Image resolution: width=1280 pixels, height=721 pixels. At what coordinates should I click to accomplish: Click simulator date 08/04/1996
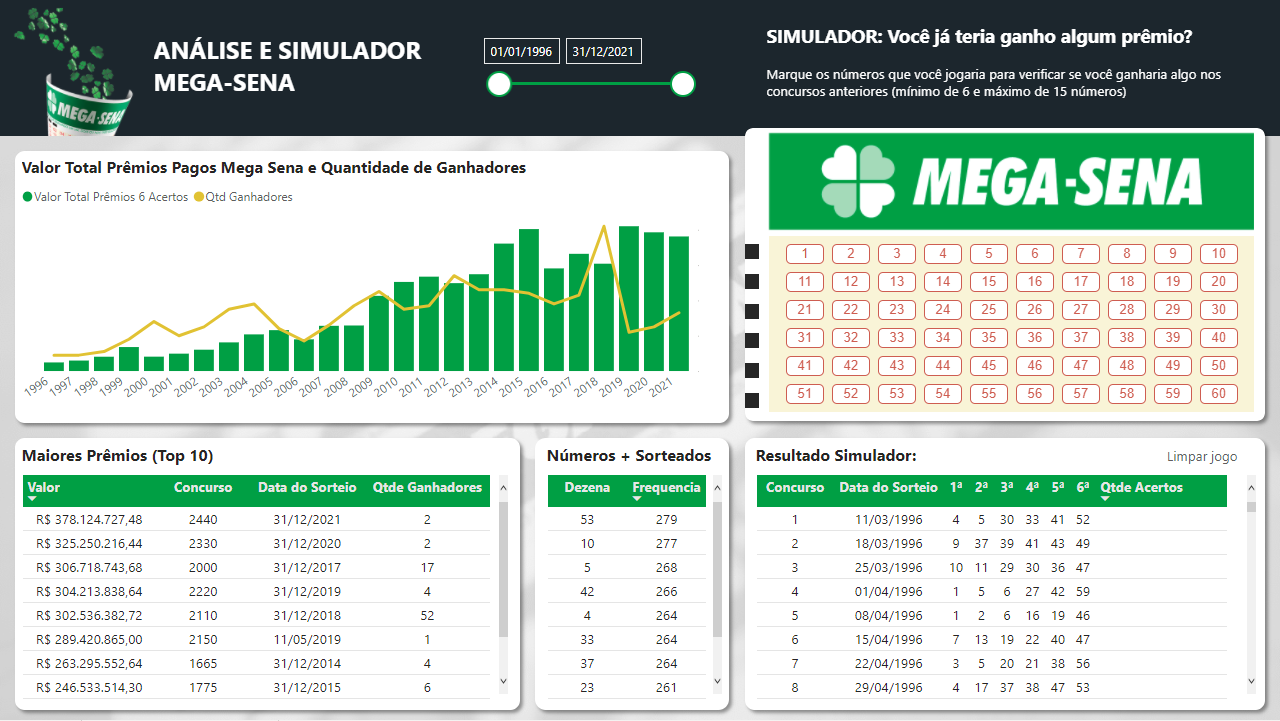click(x=889, y=615)
